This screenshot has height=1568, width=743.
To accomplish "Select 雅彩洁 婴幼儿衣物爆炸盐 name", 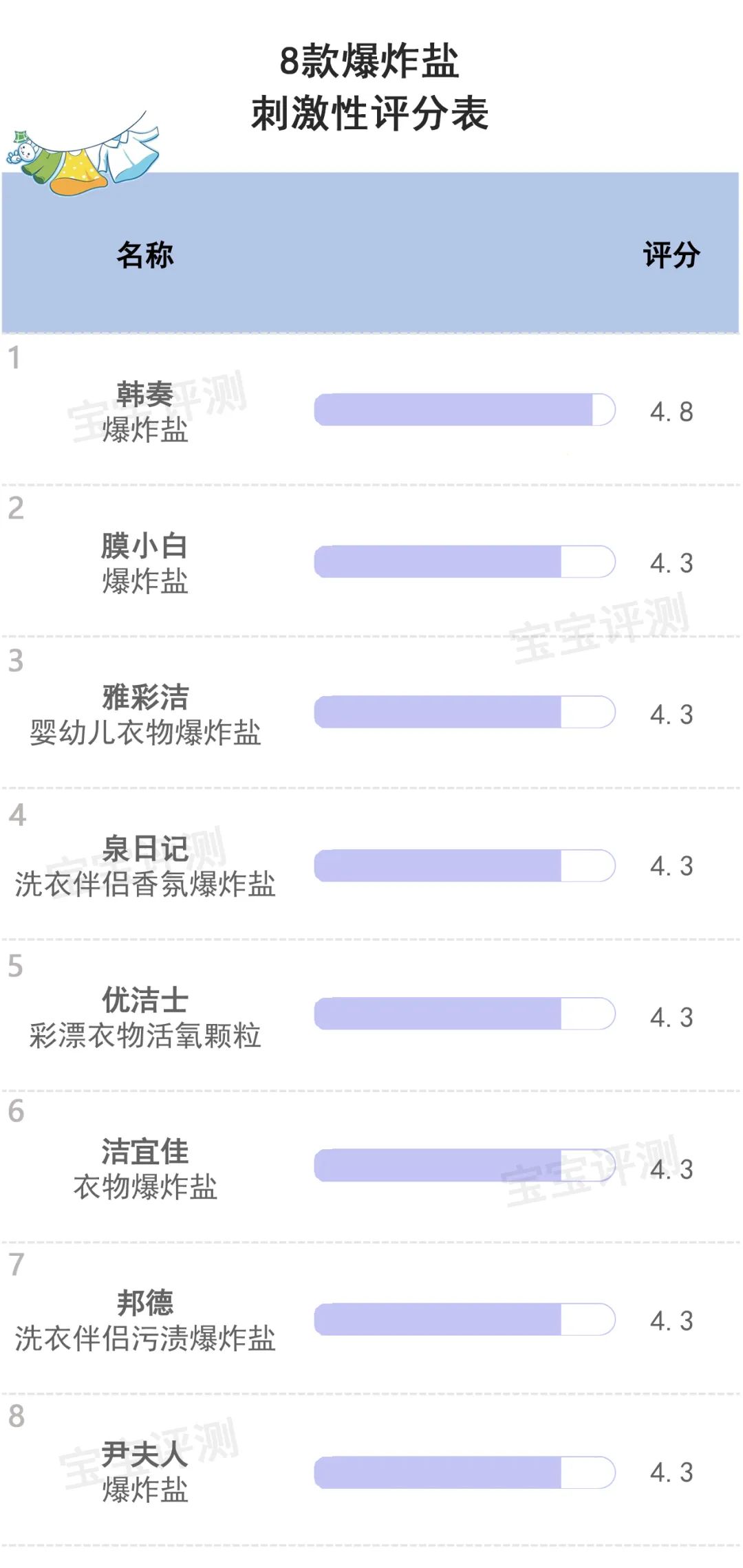I will [145, 715].
